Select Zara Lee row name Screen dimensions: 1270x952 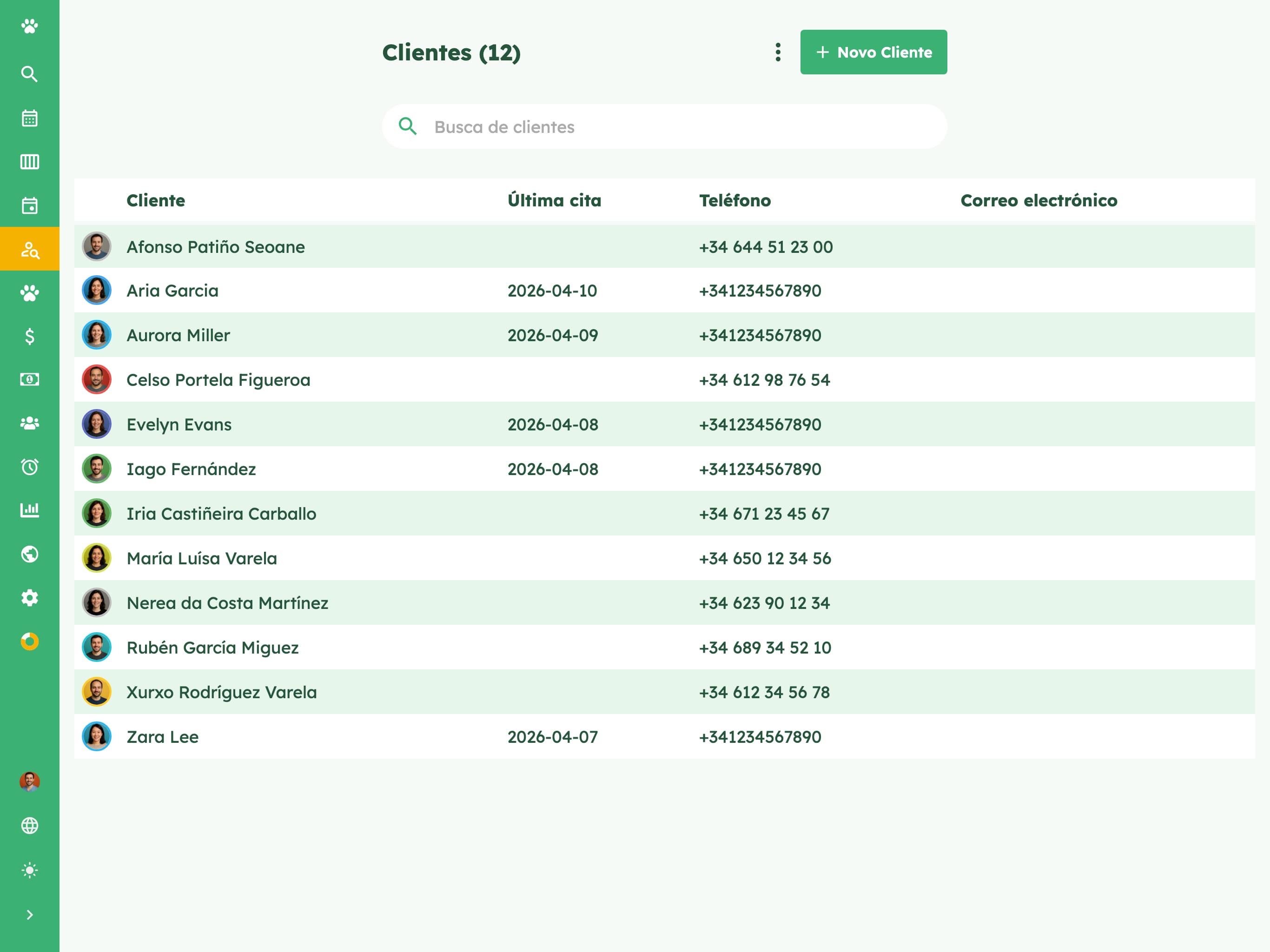click(x=163, y=737)
